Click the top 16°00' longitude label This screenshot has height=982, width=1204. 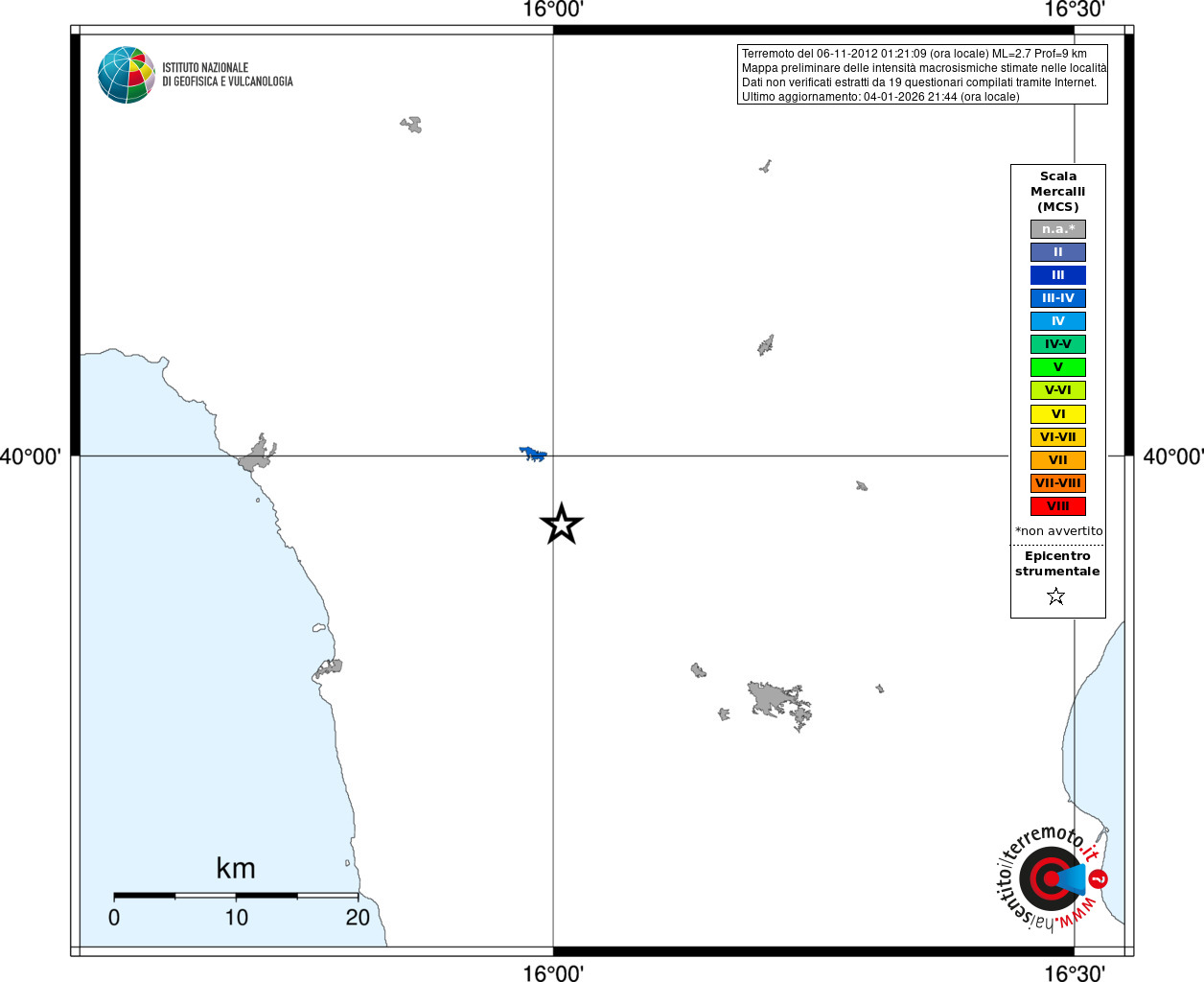point(553,10)
